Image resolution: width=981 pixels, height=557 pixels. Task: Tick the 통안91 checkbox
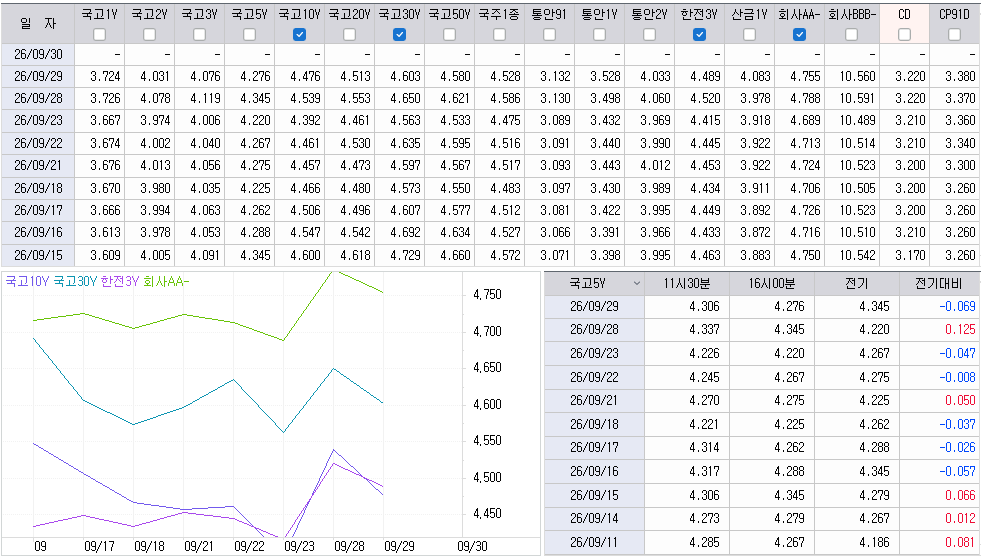click(549, 35)
